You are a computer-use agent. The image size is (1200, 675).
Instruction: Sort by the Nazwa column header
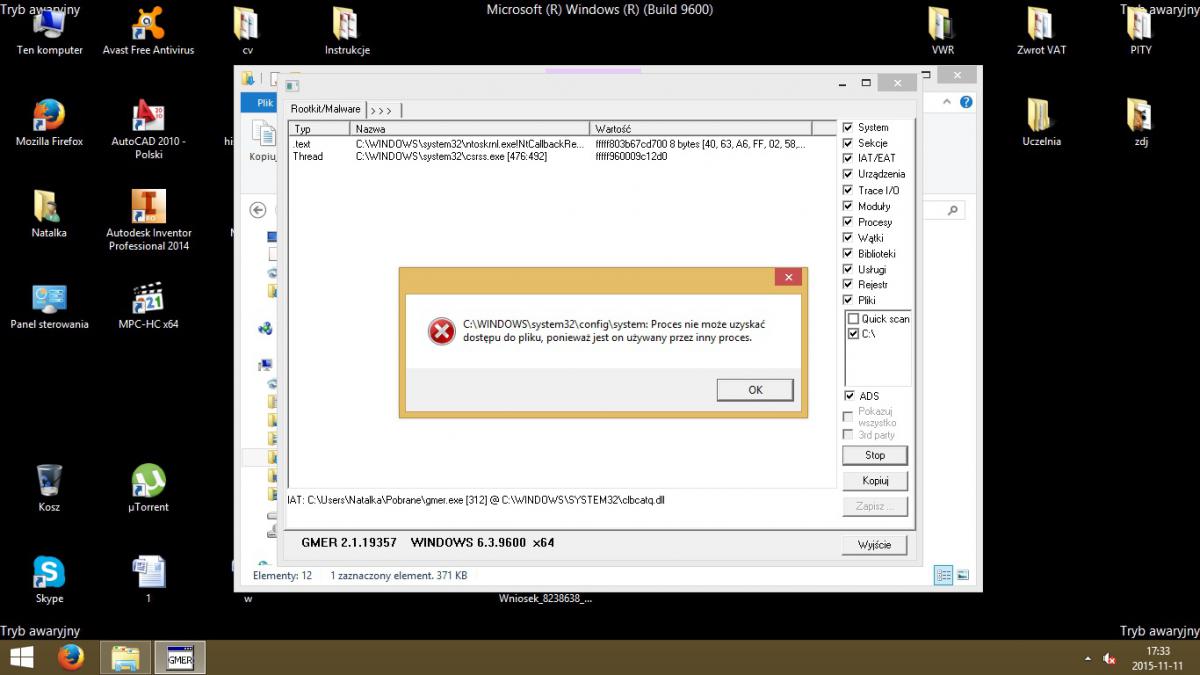(x=469, y=129)
